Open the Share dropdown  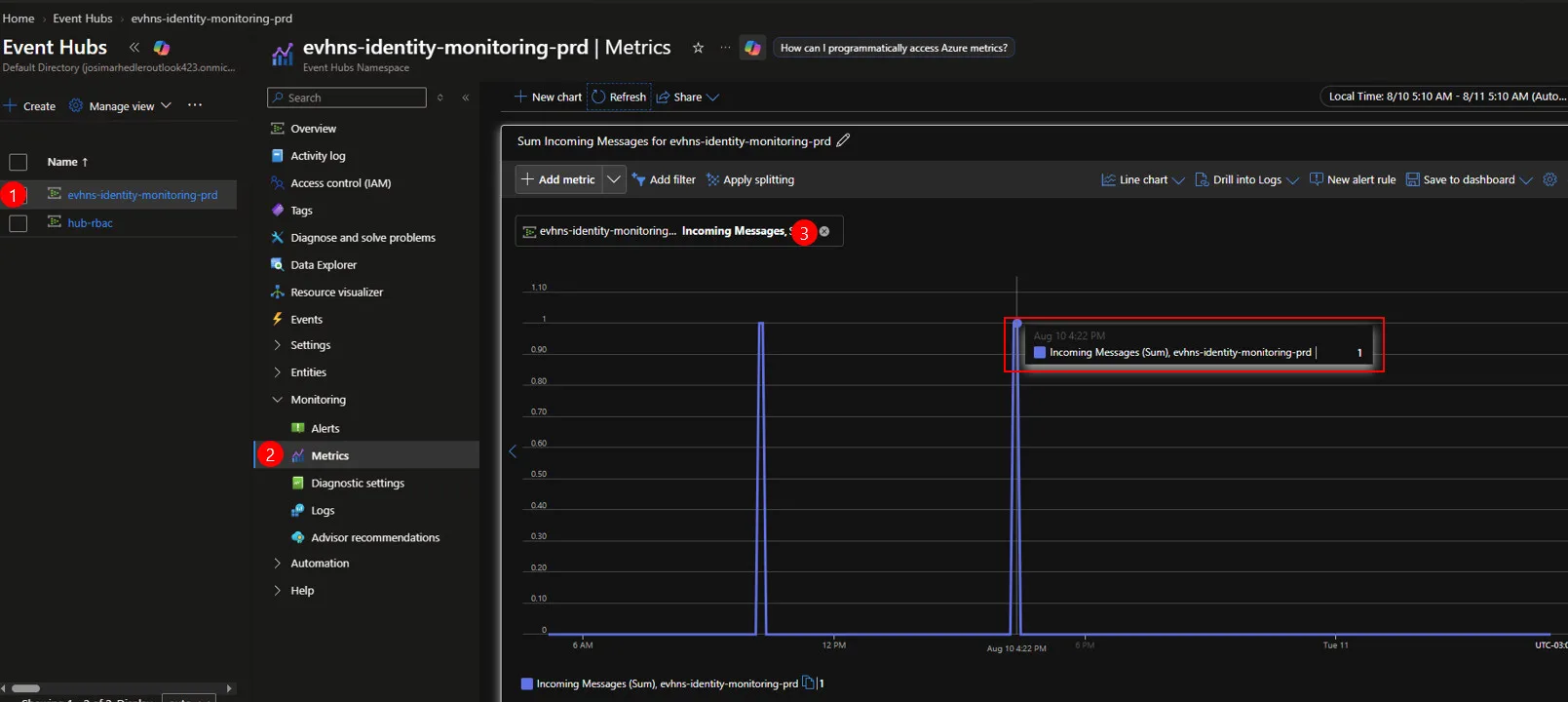click(688, 97)
